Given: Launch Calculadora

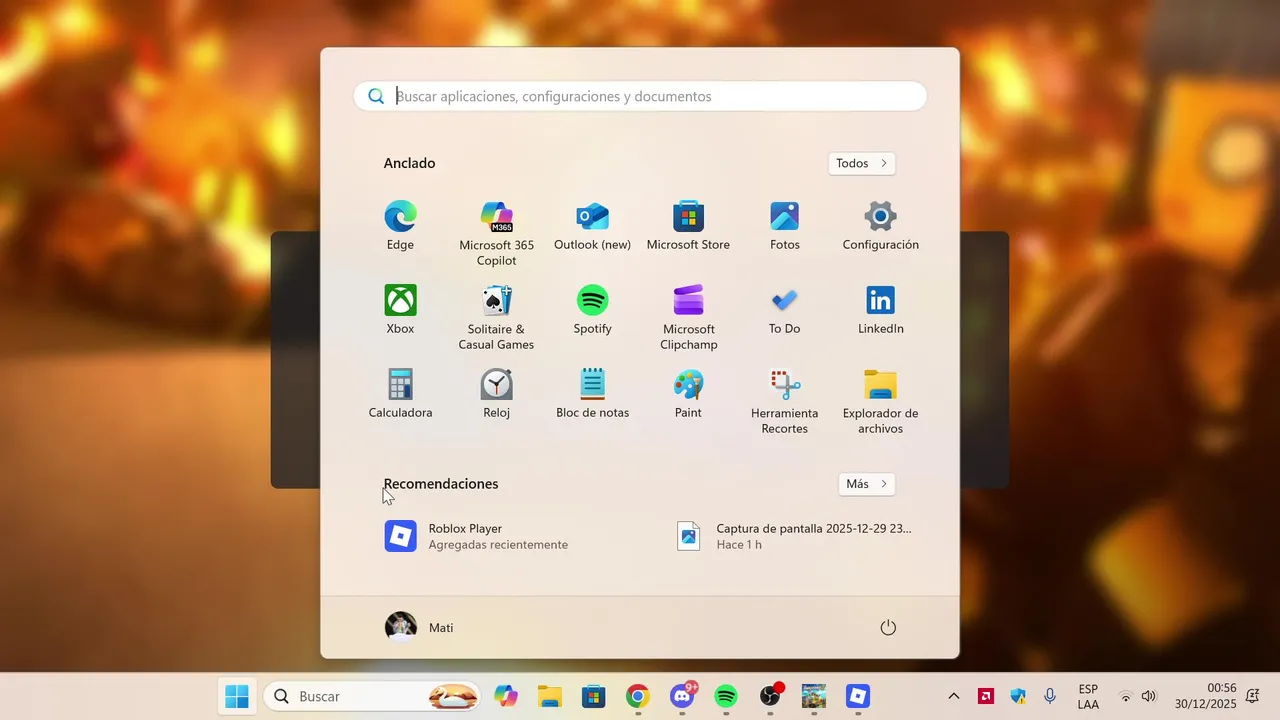Looking at the screenshot, I should (400, 394).
